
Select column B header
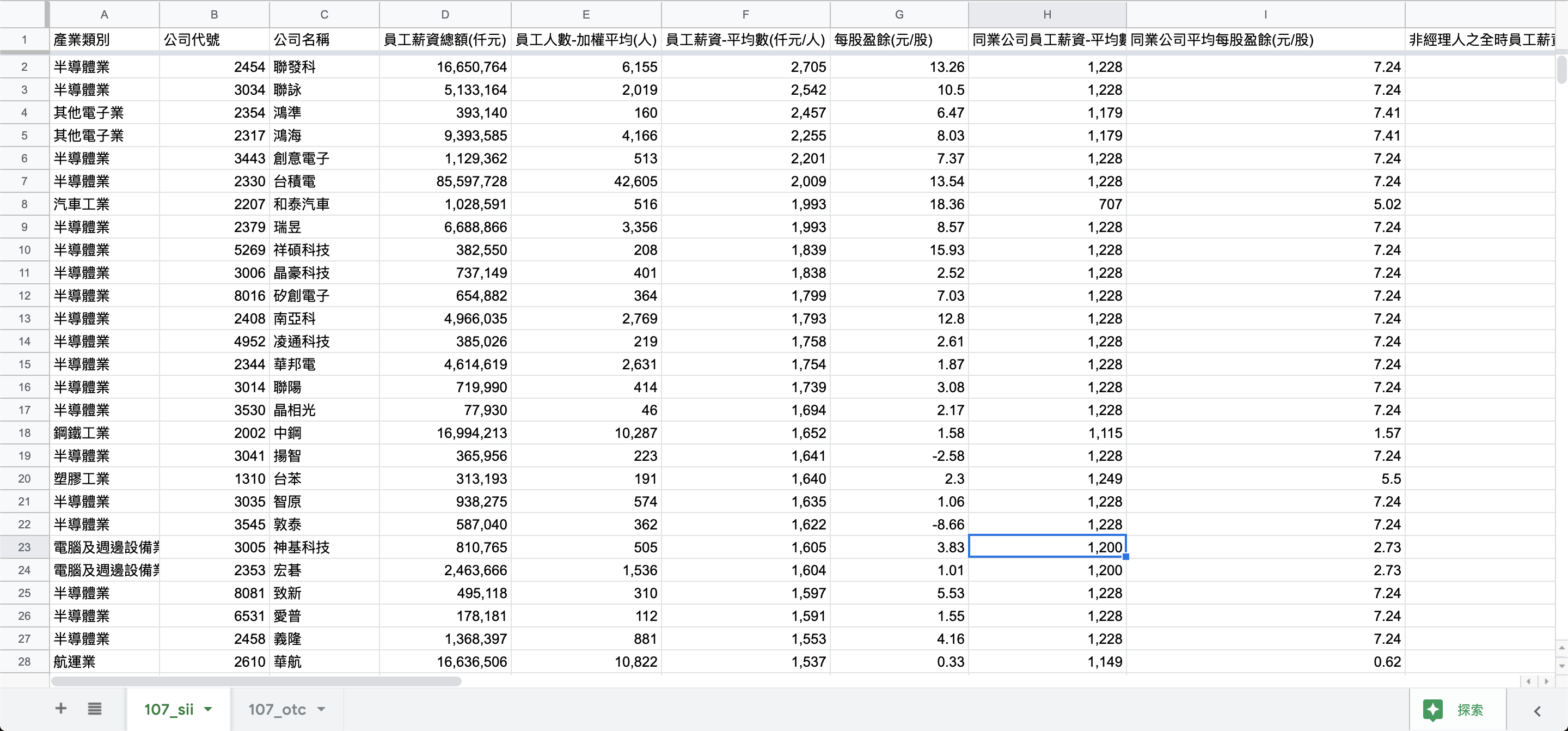point(215,14)
